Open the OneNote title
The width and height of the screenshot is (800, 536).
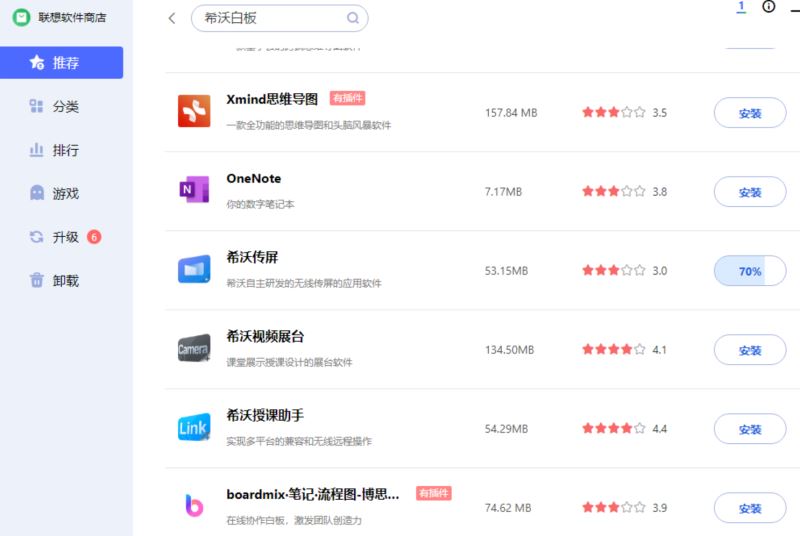254,178
